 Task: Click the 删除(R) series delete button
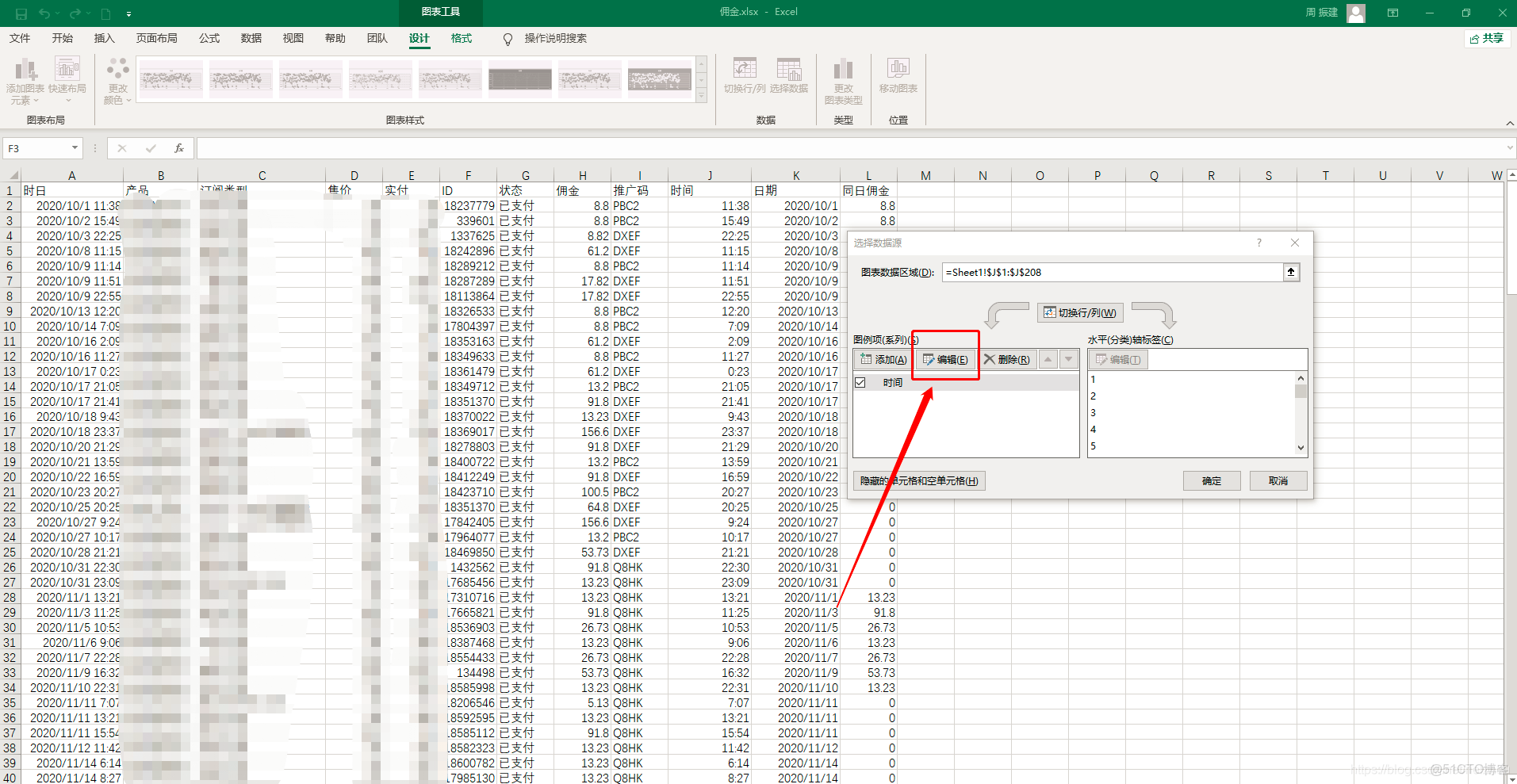1007,360
